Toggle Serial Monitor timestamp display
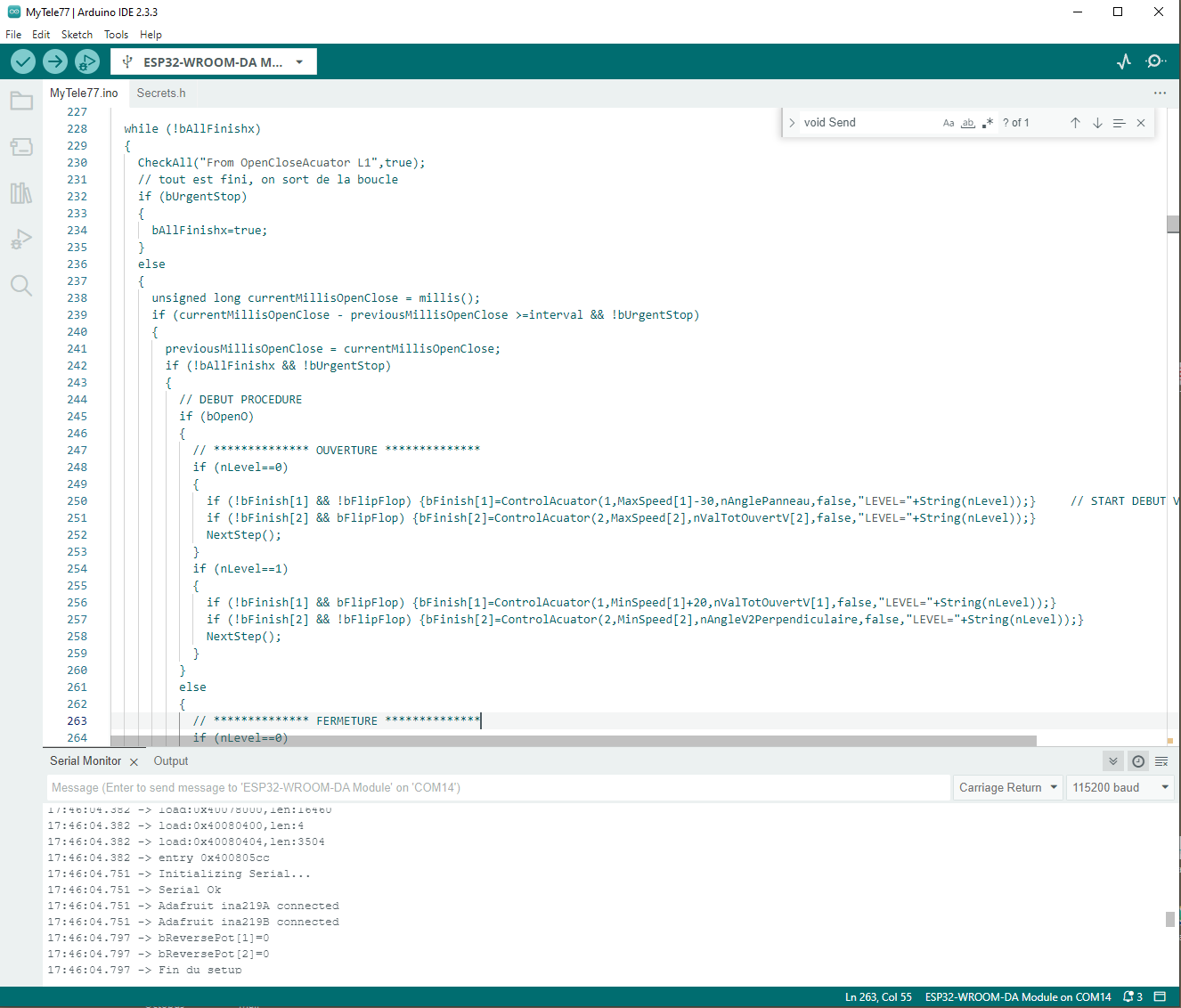The image size is (1181, 1008). (x=1138, y=761)
